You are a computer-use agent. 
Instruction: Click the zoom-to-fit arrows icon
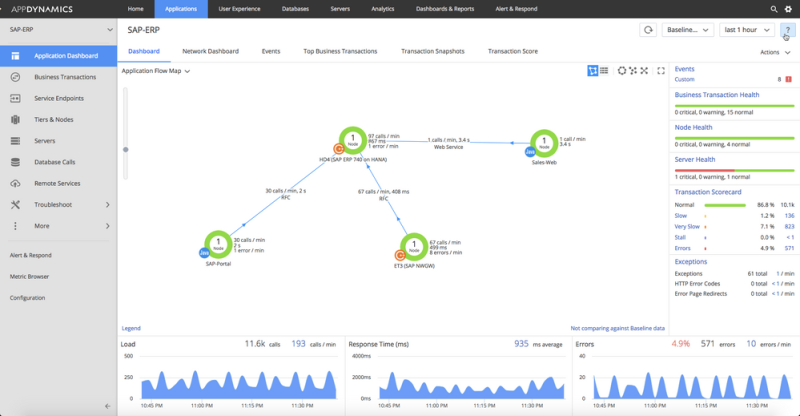coord(644,70)
